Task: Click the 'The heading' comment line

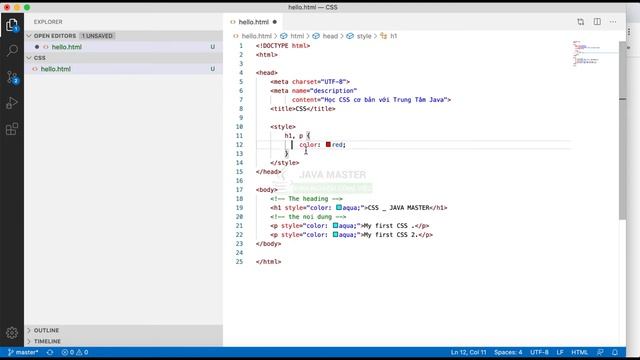Action: click(x=306, y=198)
